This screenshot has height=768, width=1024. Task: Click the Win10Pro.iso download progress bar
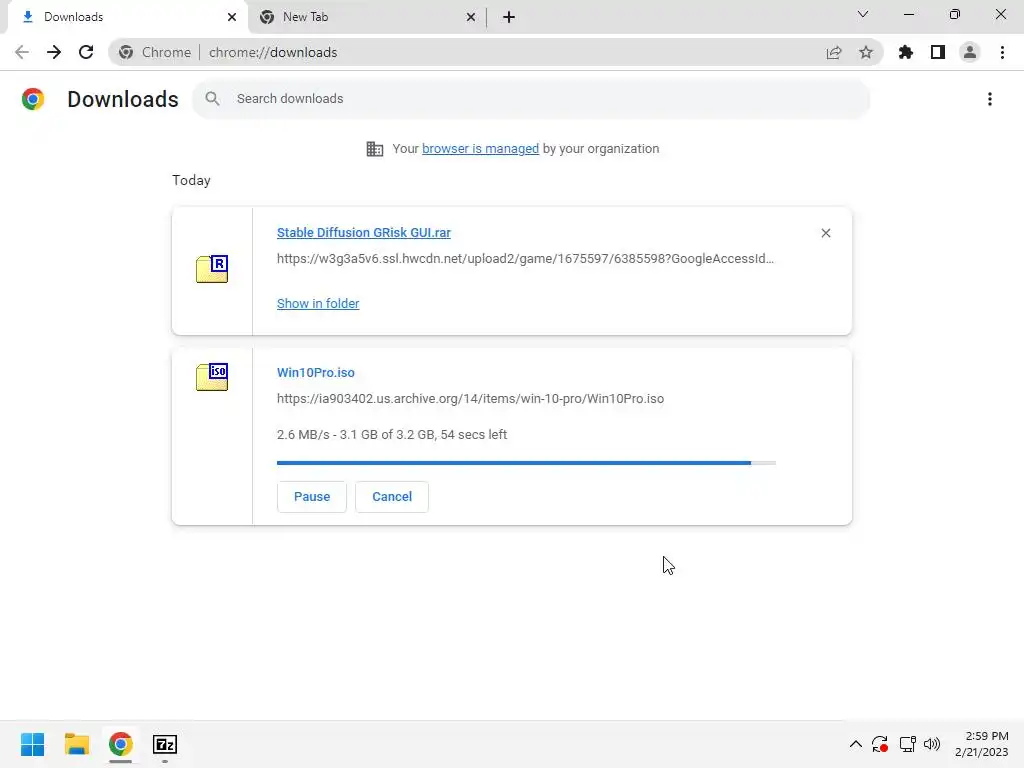pyautogui.click(x=526, y=463)
